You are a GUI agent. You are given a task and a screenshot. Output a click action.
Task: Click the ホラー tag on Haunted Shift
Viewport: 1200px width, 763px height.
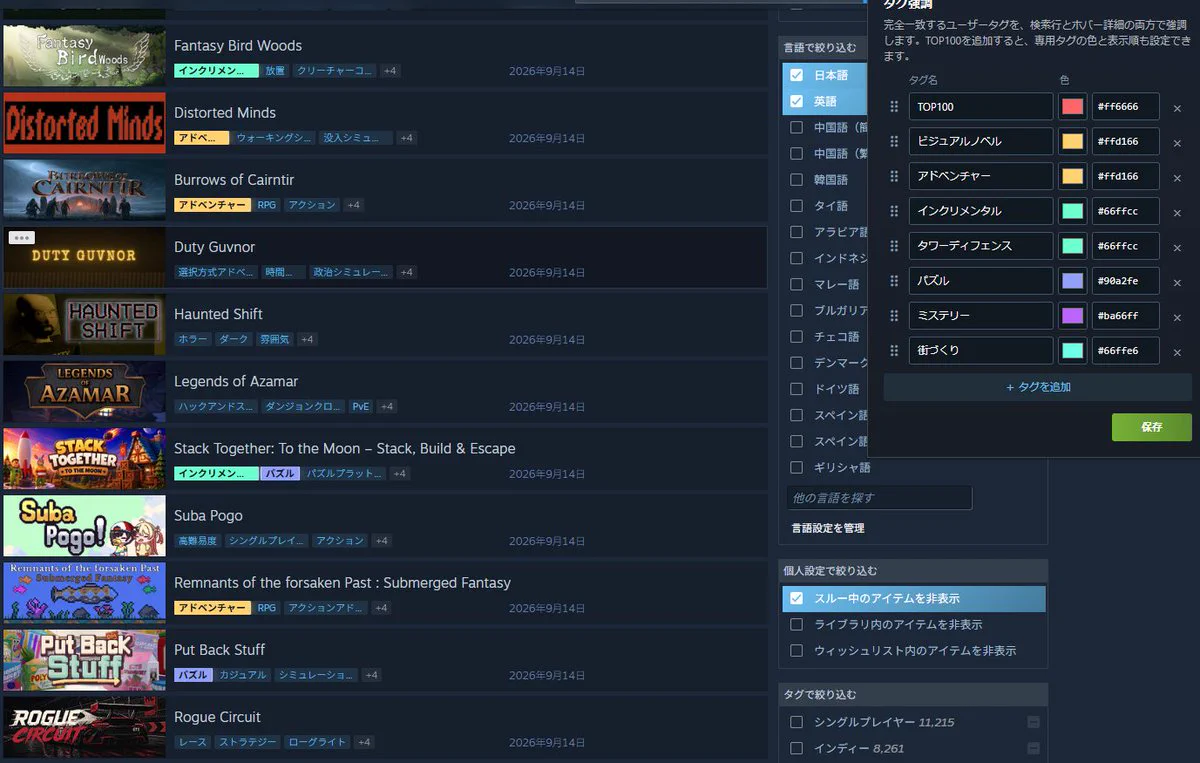[x=193, y=340]
